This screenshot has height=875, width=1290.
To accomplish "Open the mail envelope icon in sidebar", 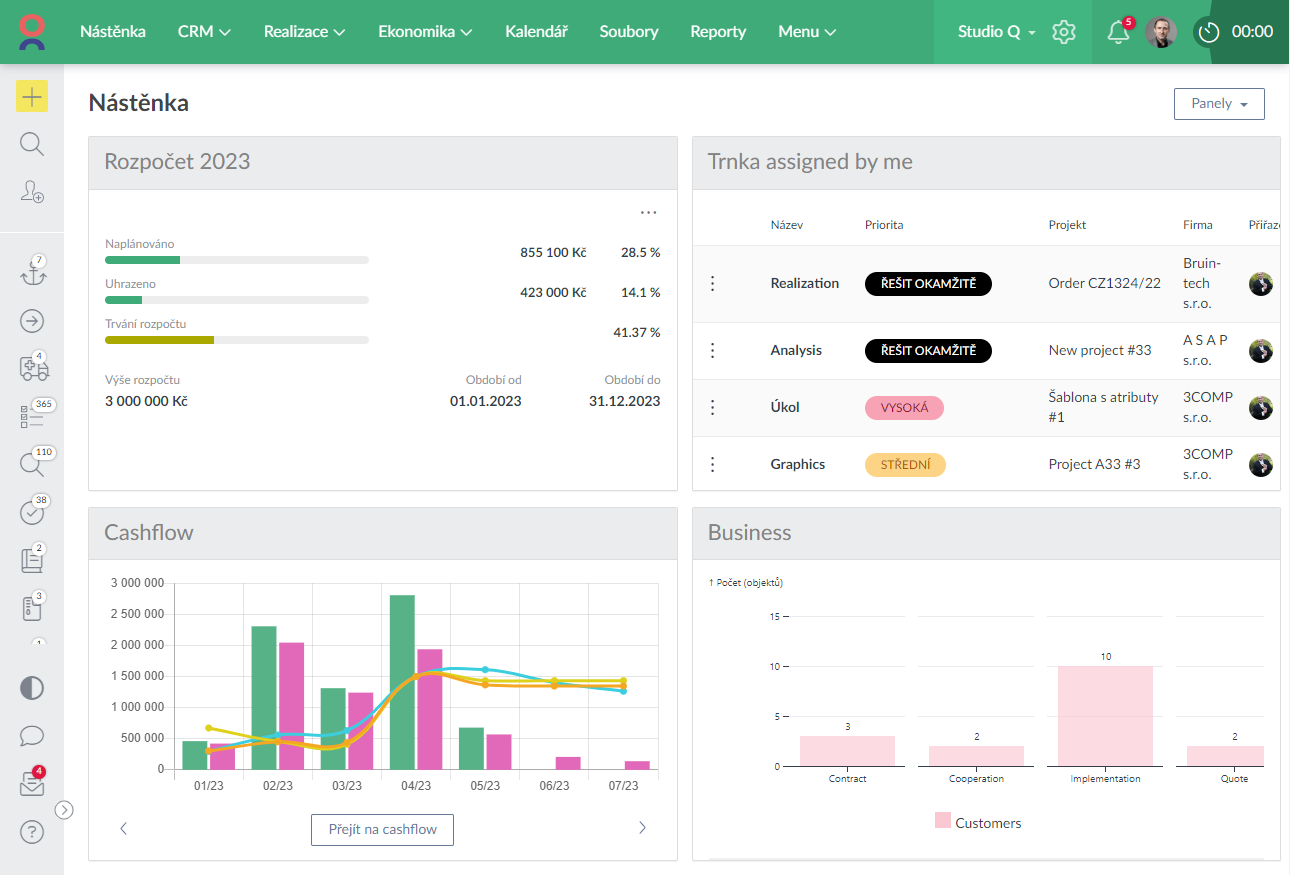I will [32, 785].
